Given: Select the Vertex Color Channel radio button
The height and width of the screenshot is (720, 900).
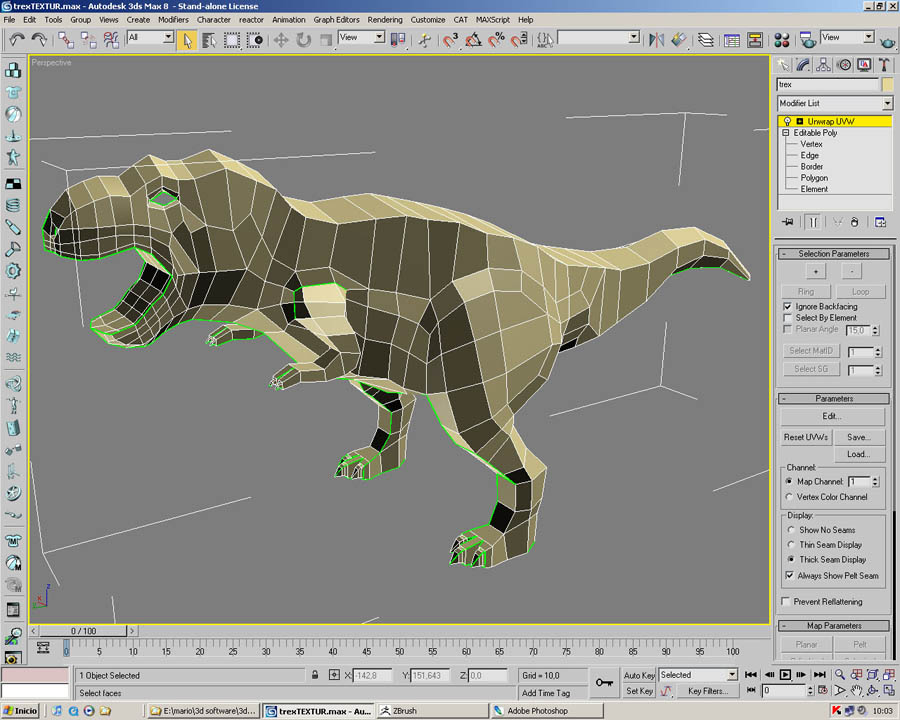Looking at the screenshot, I should coord(789,497).
